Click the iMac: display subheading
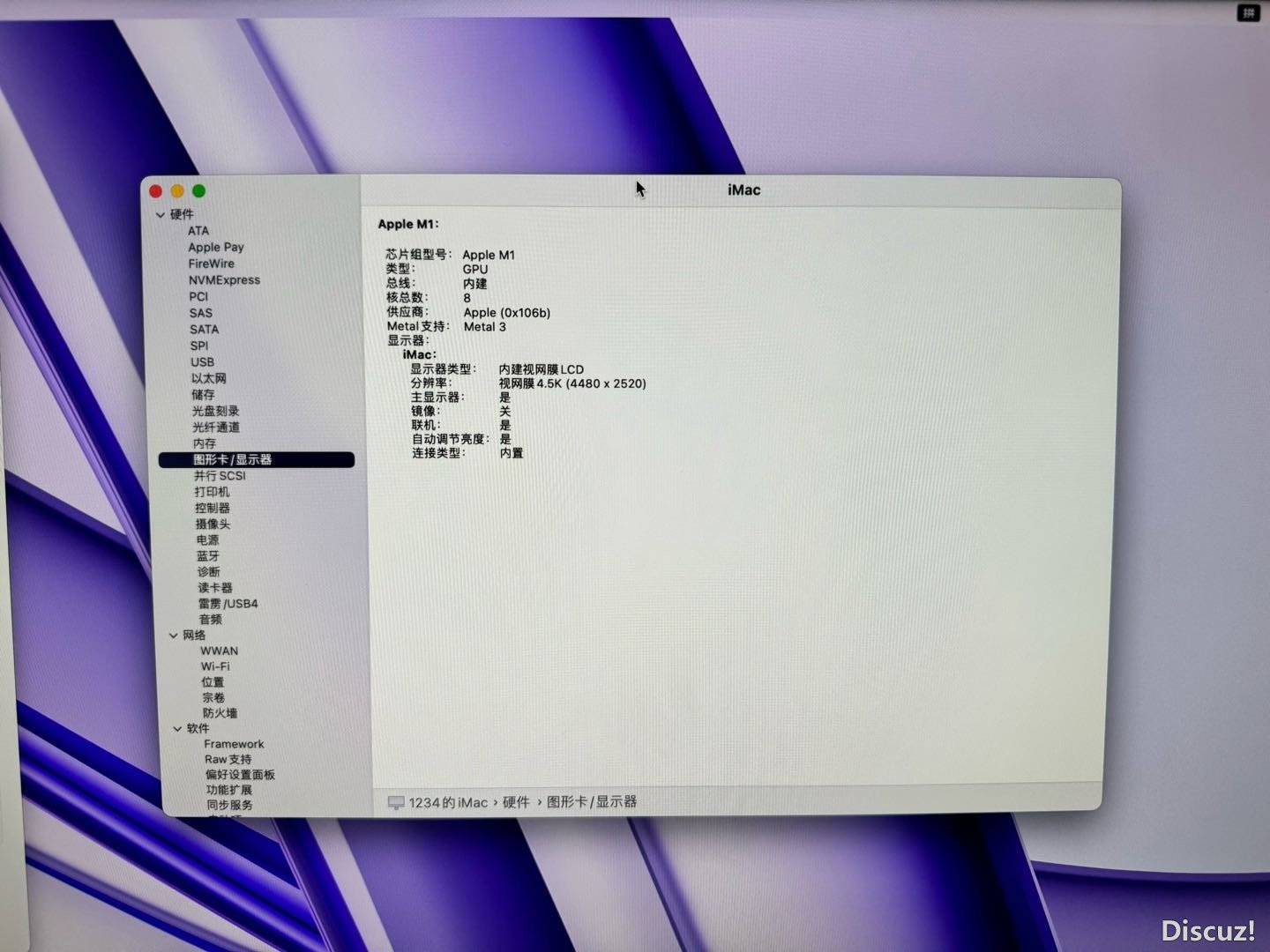The width and height of the screenshot is (1270, 952). coord(420,354)
